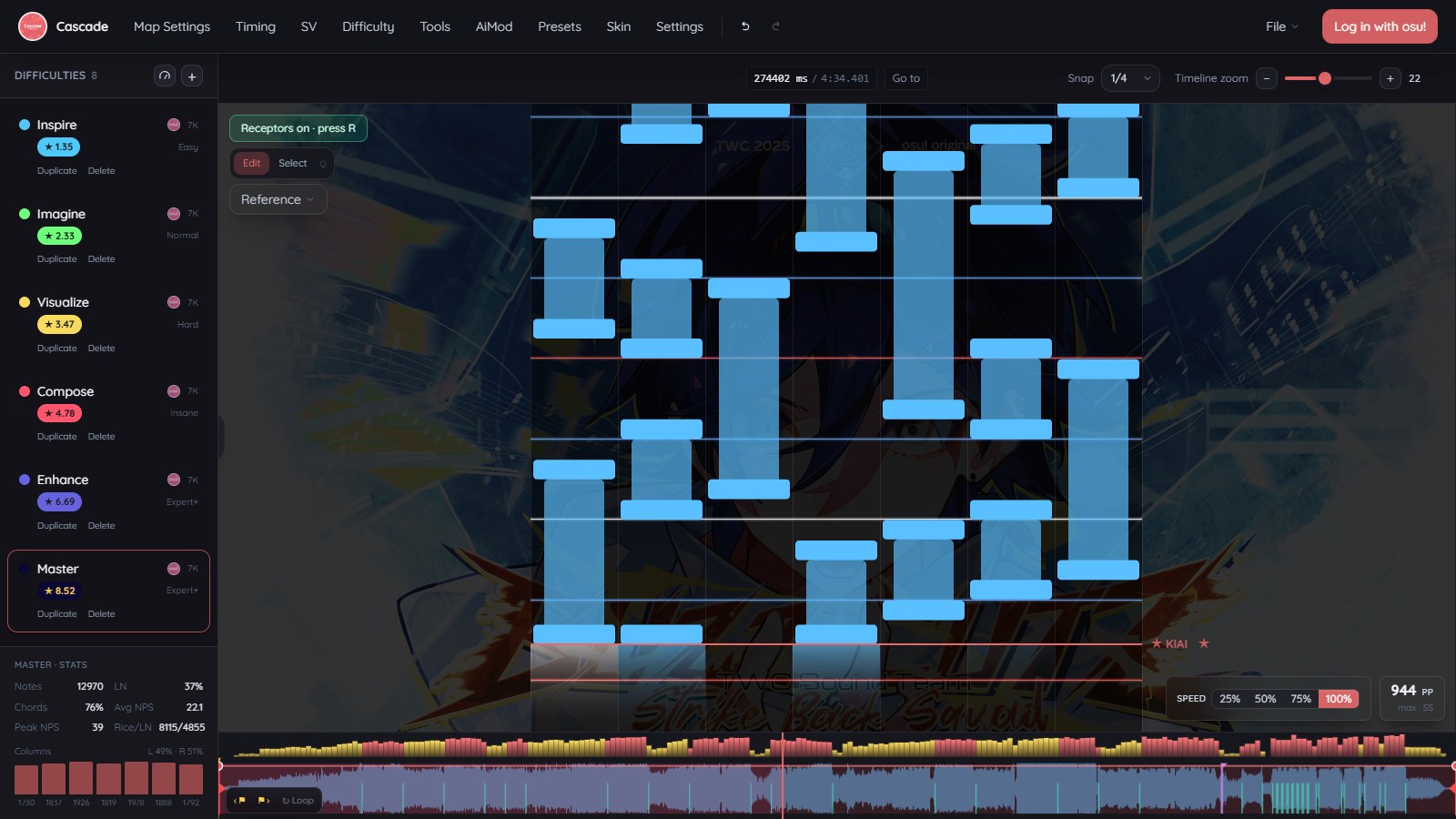Increase timeline zoom with plus button
The image size is (1456, 819).
pyautogui.click(x=1390, y=78)
